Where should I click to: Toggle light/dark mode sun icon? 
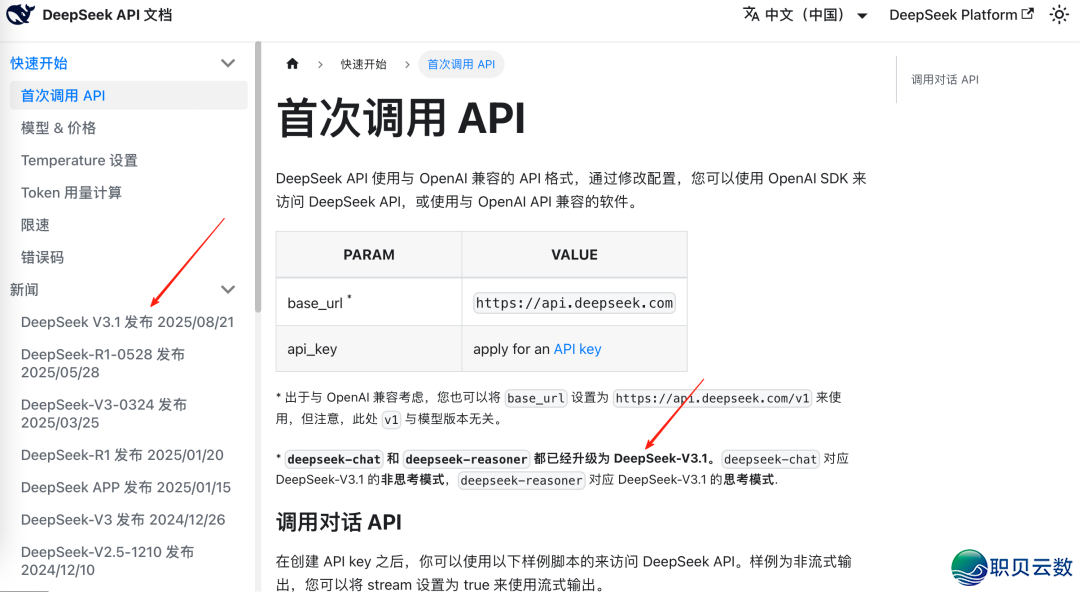click(x=1059, y=14)
